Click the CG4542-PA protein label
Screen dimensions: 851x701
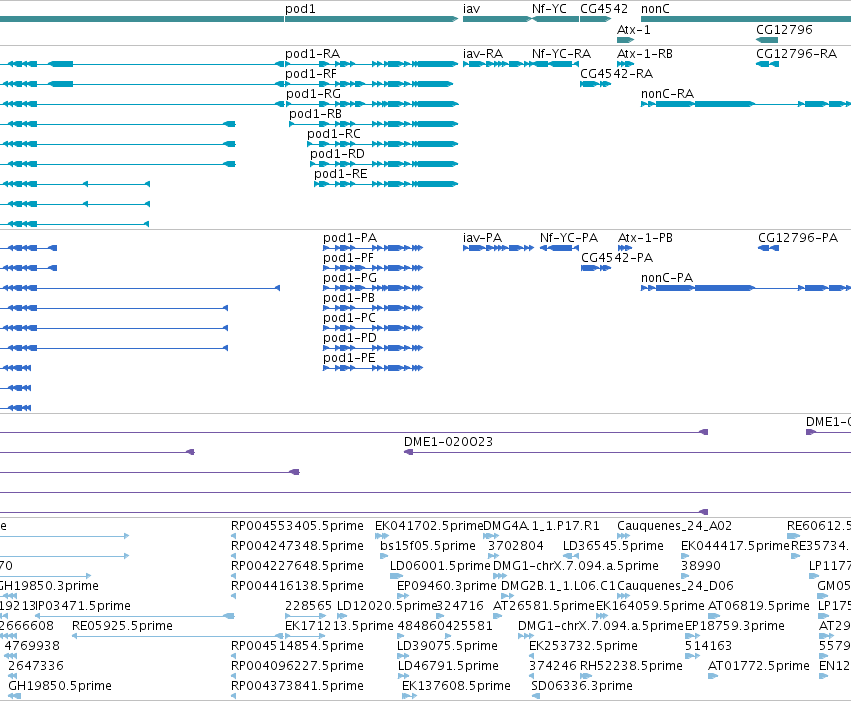(617, 258)
